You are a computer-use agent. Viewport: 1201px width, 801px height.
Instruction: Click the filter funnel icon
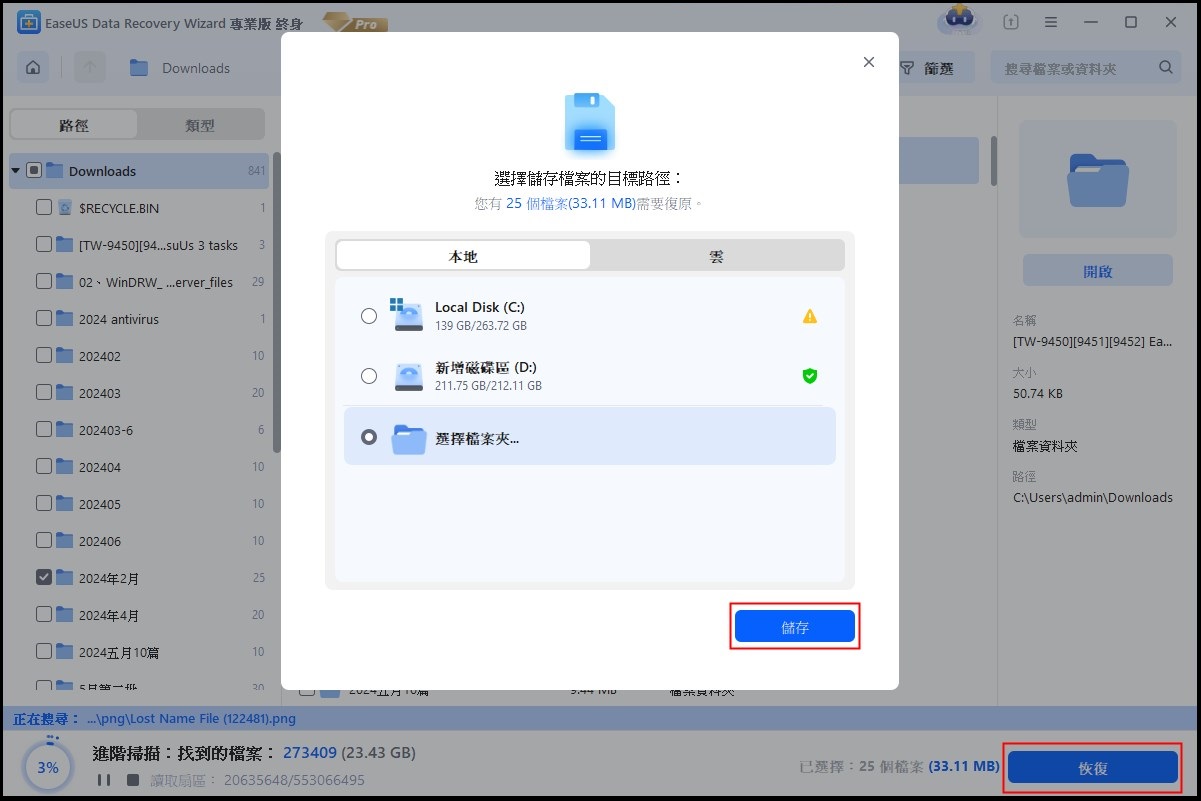[907, 68]
